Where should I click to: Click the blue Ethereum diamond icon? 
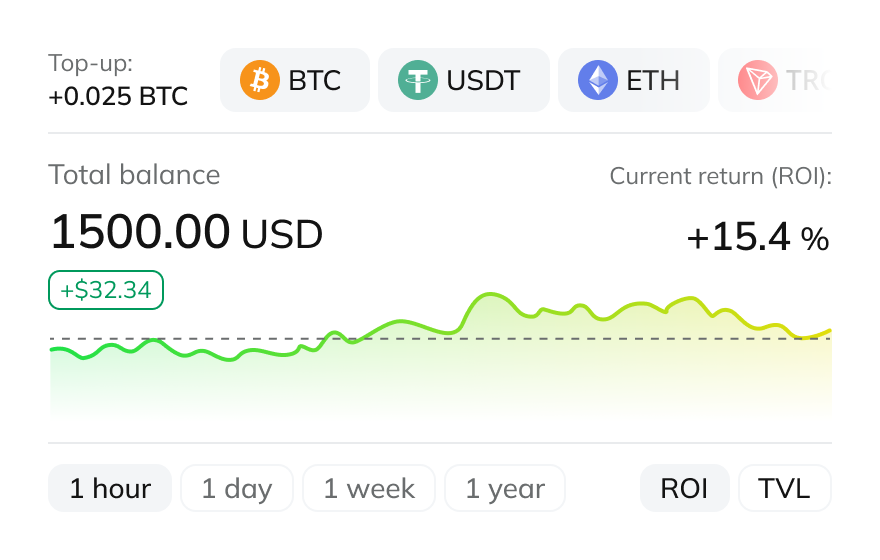(x=598, y=80)
